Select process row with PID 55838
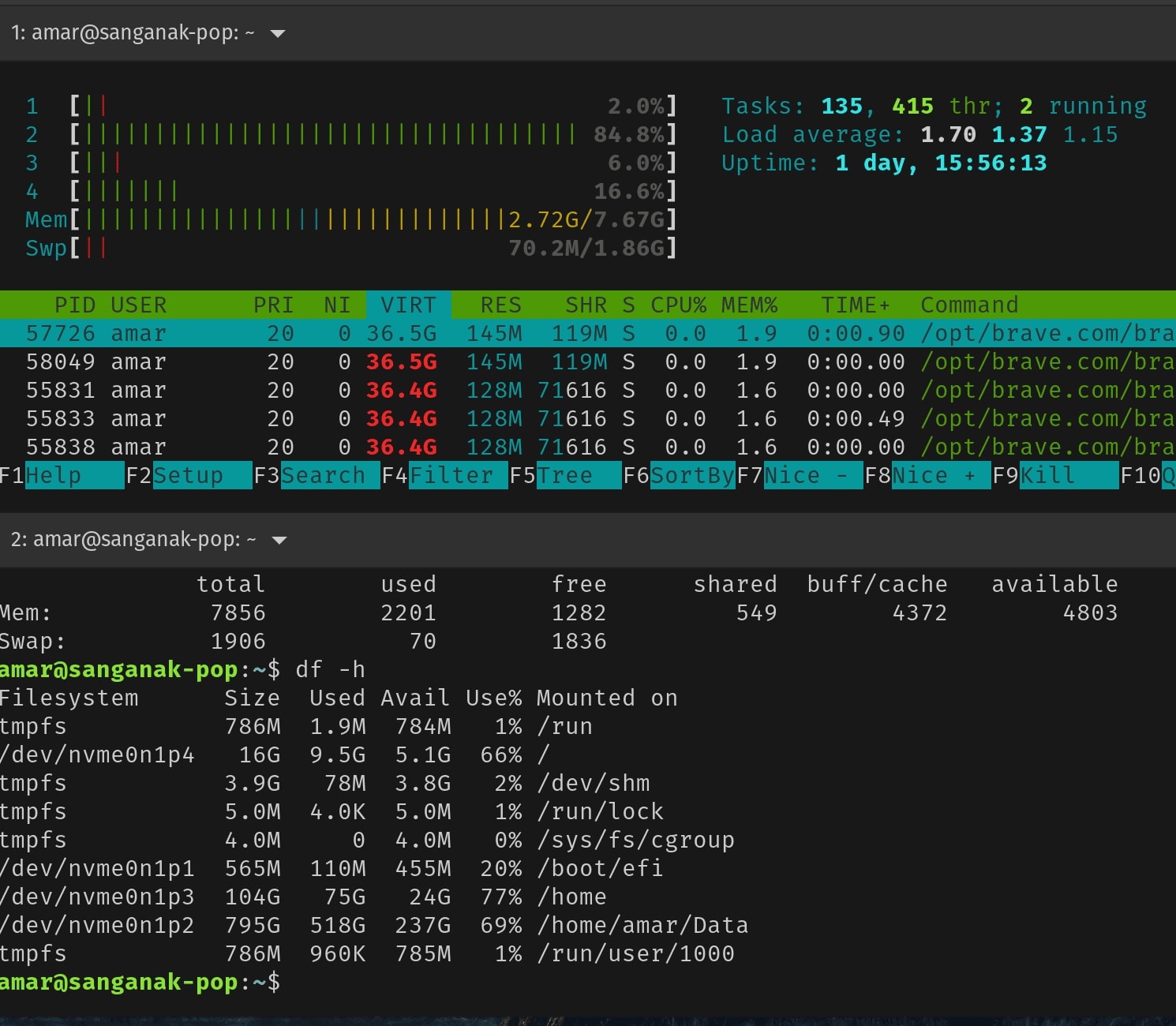Viewport: 1176px width, 1026px height. 588,447
